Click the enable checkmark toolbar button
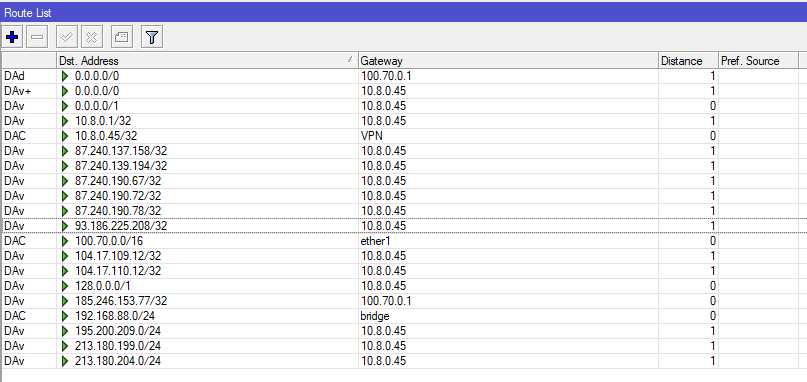 [x=67, y=37]
